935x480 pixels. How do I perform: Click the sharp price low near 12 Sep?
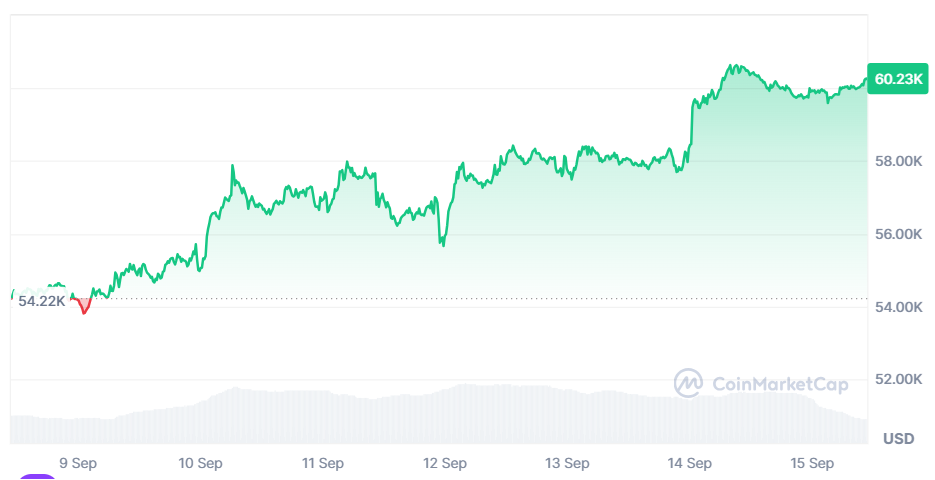[x=442, y=244]
